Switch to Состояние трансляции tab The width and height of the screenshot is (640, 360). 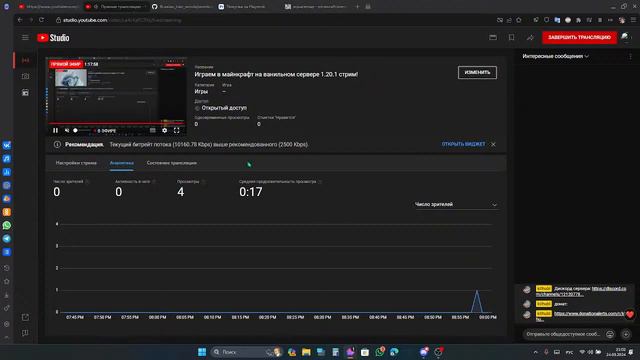(171, 163)
